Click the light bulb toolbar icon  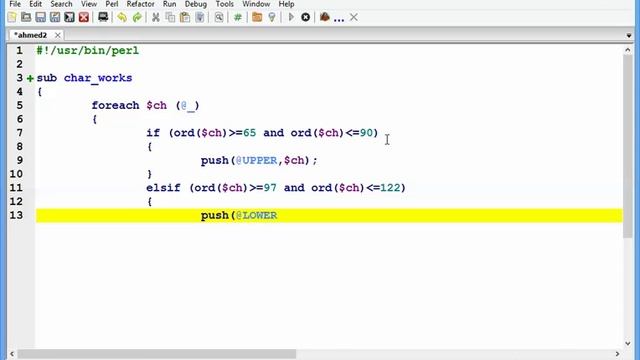tap(272, 17)
